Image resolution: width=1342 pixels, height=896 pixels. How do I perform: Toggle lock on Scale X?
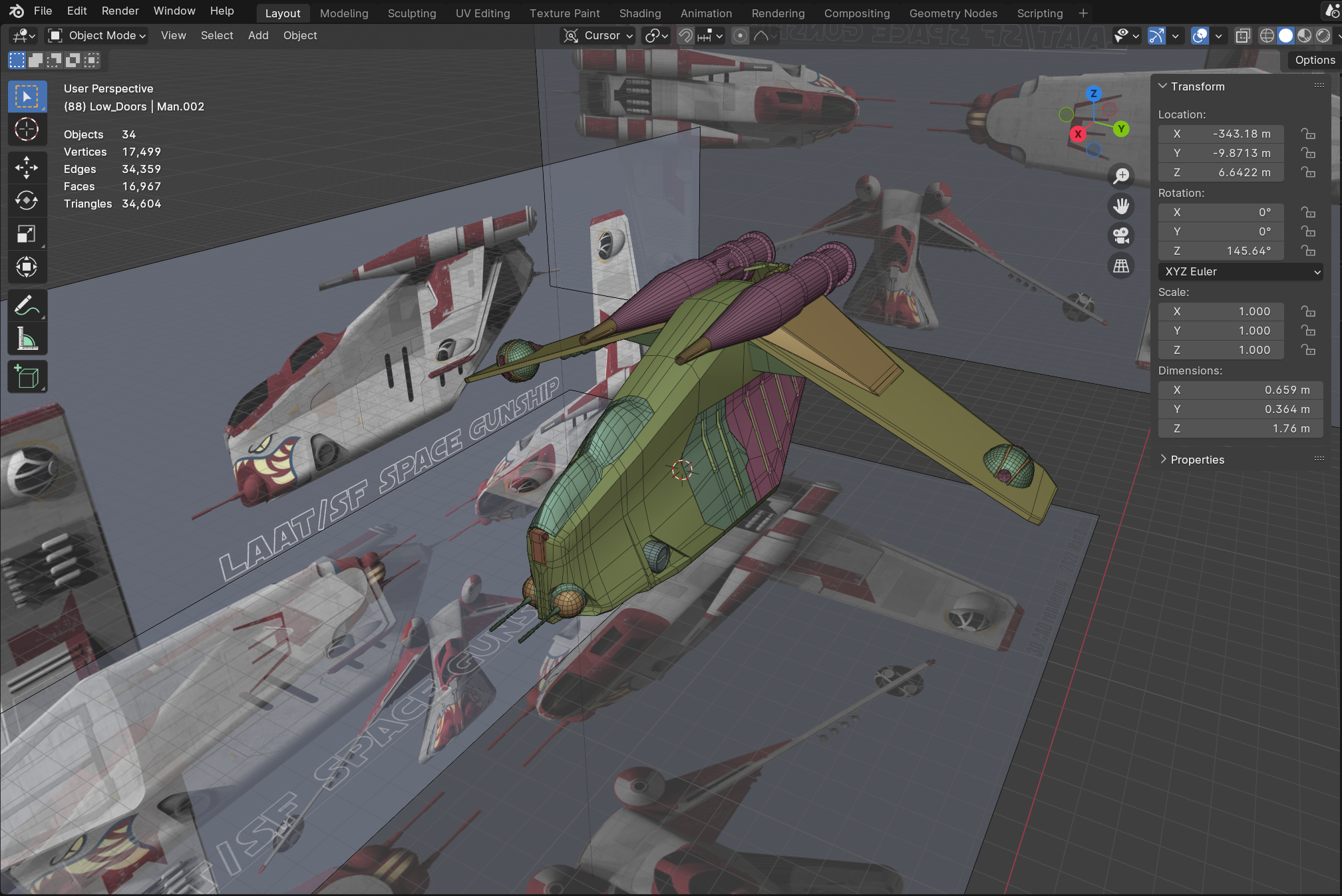pyautogui.click(x=1308, y=311)
